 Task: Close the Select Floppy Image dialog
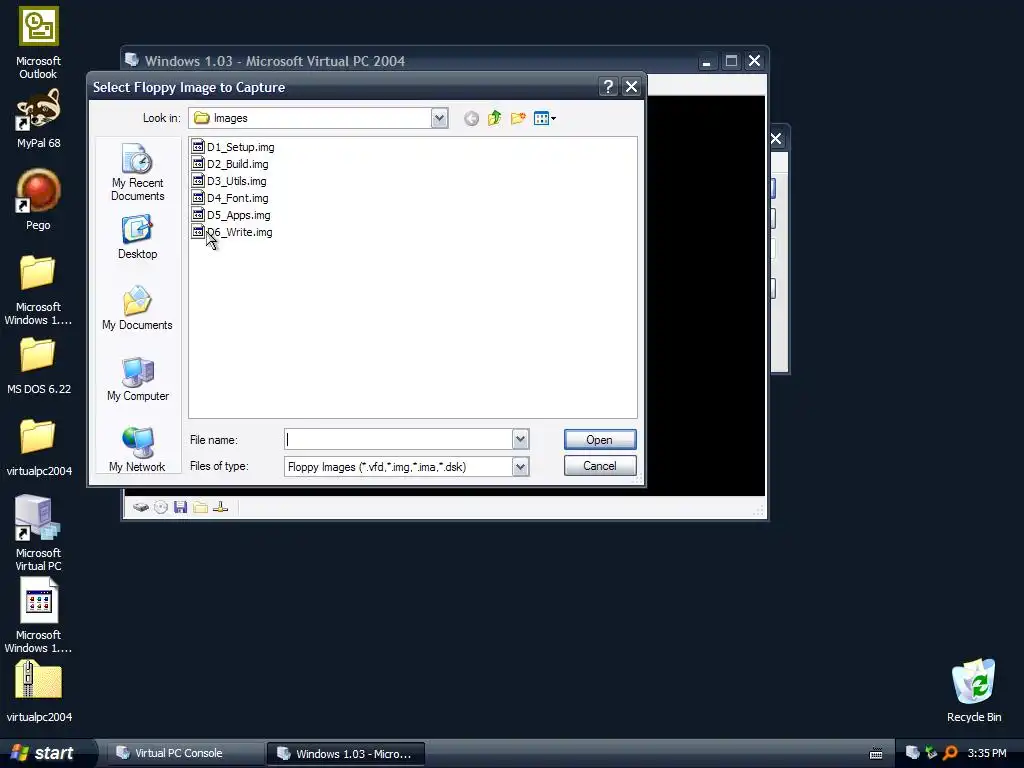click(631, 87)
